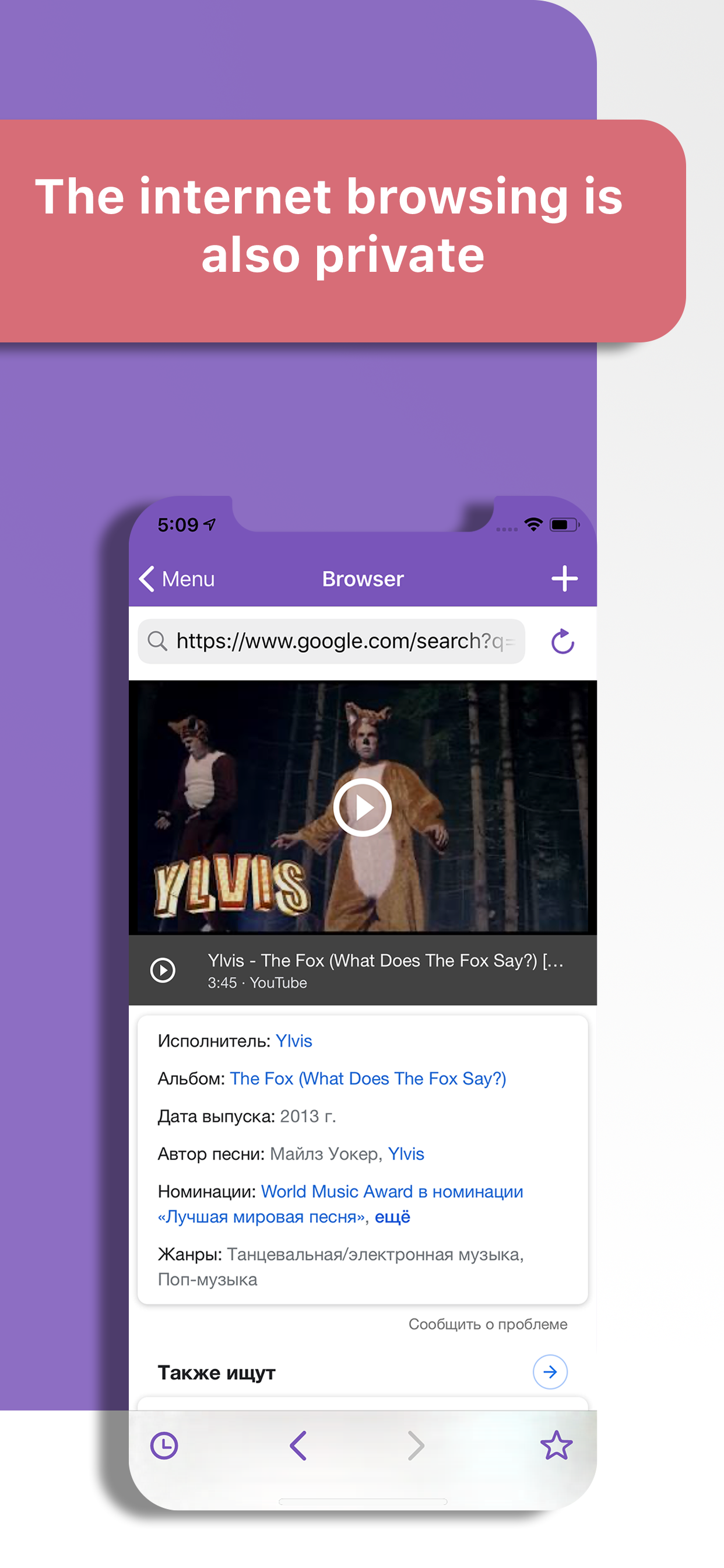Image resolution: width=724 pixels, height=1568 pixels.
Task: Tap the search magnifier icon in address bar
Action: [157, 641]
